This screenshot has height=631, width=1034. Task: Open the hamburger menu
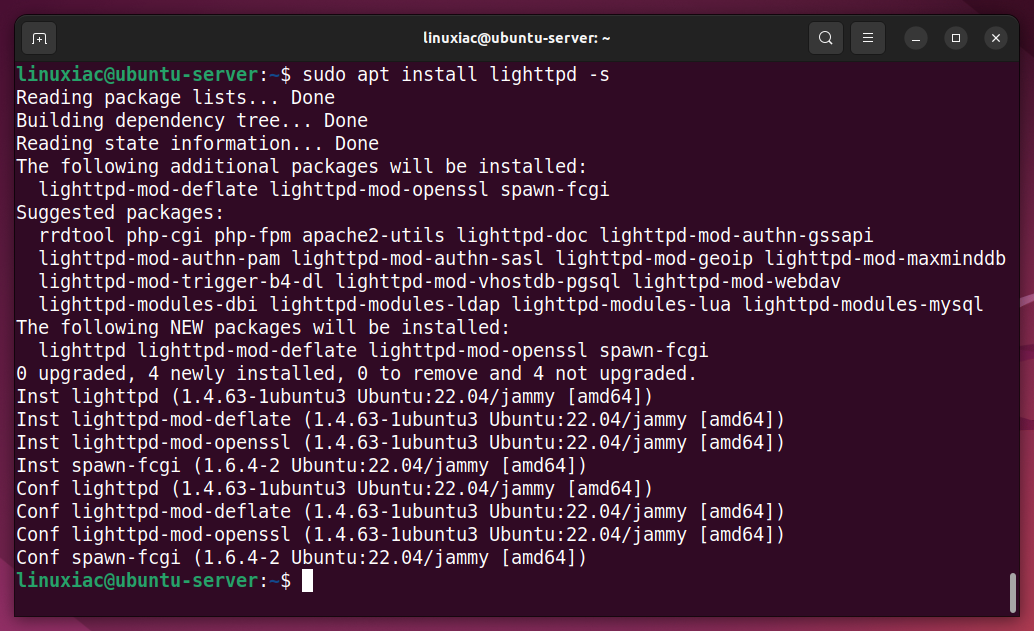tap(868, 38)
